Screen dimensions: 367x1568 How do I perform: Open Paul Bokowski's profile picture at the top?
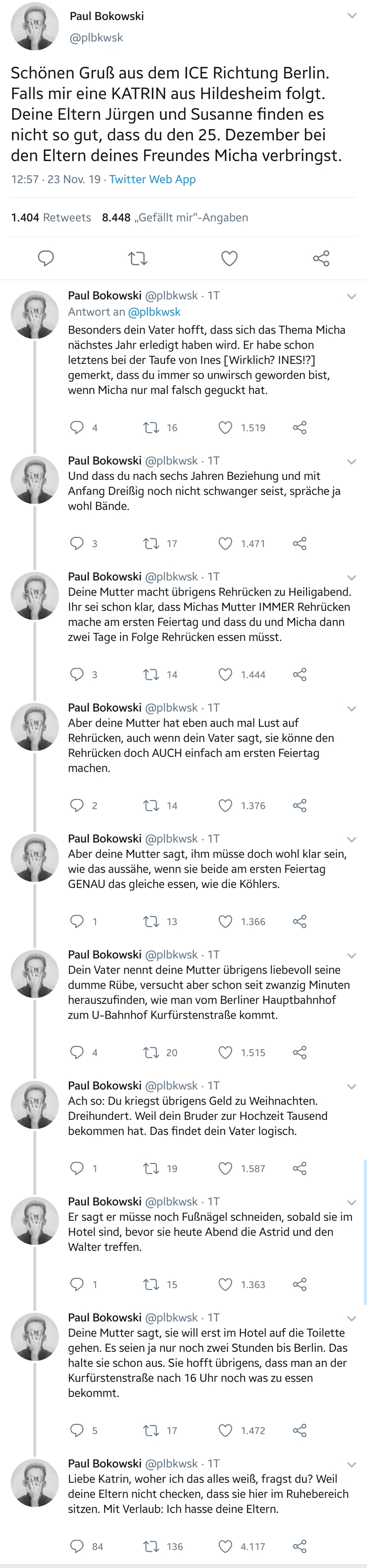(35, 25)
